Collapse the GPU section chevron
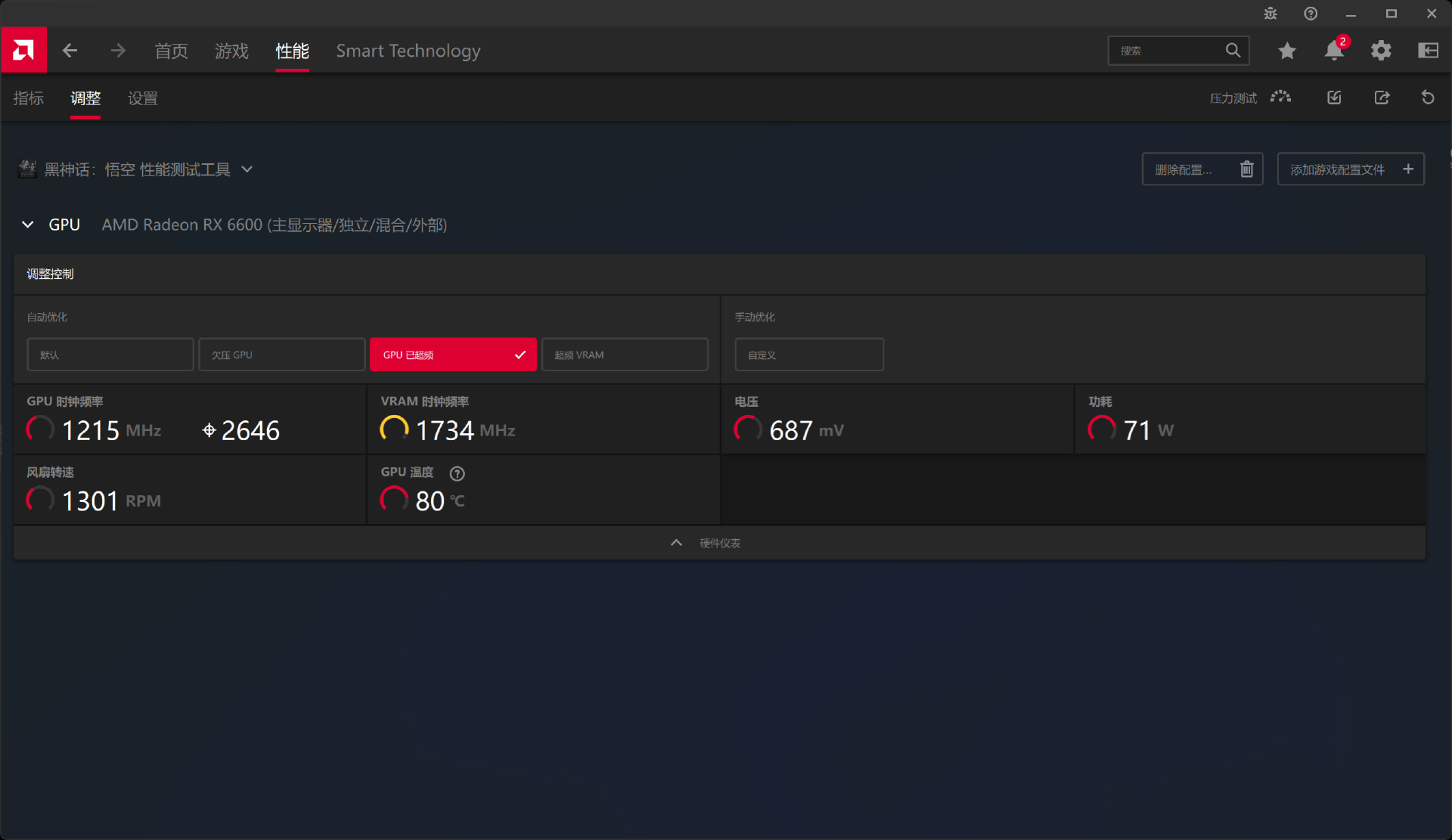Image resolution: width=1452 pixels, height=840 pixels. point(28,225)
